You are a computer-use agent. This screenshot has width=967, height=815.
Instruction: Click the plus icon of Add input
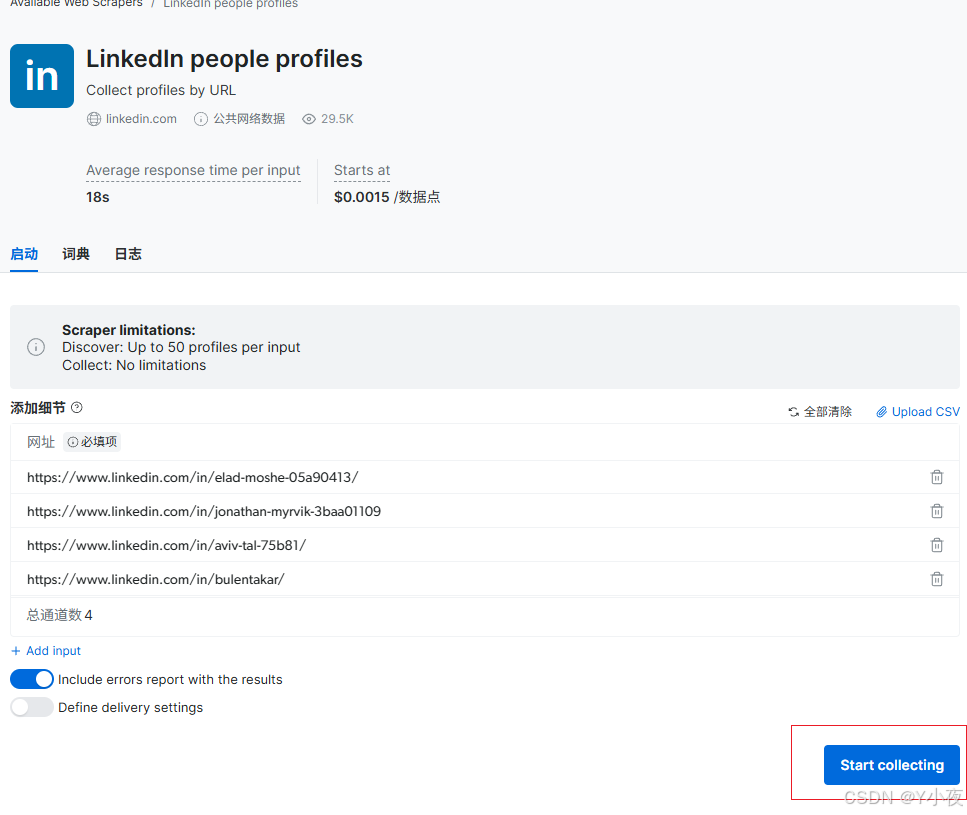16,651
